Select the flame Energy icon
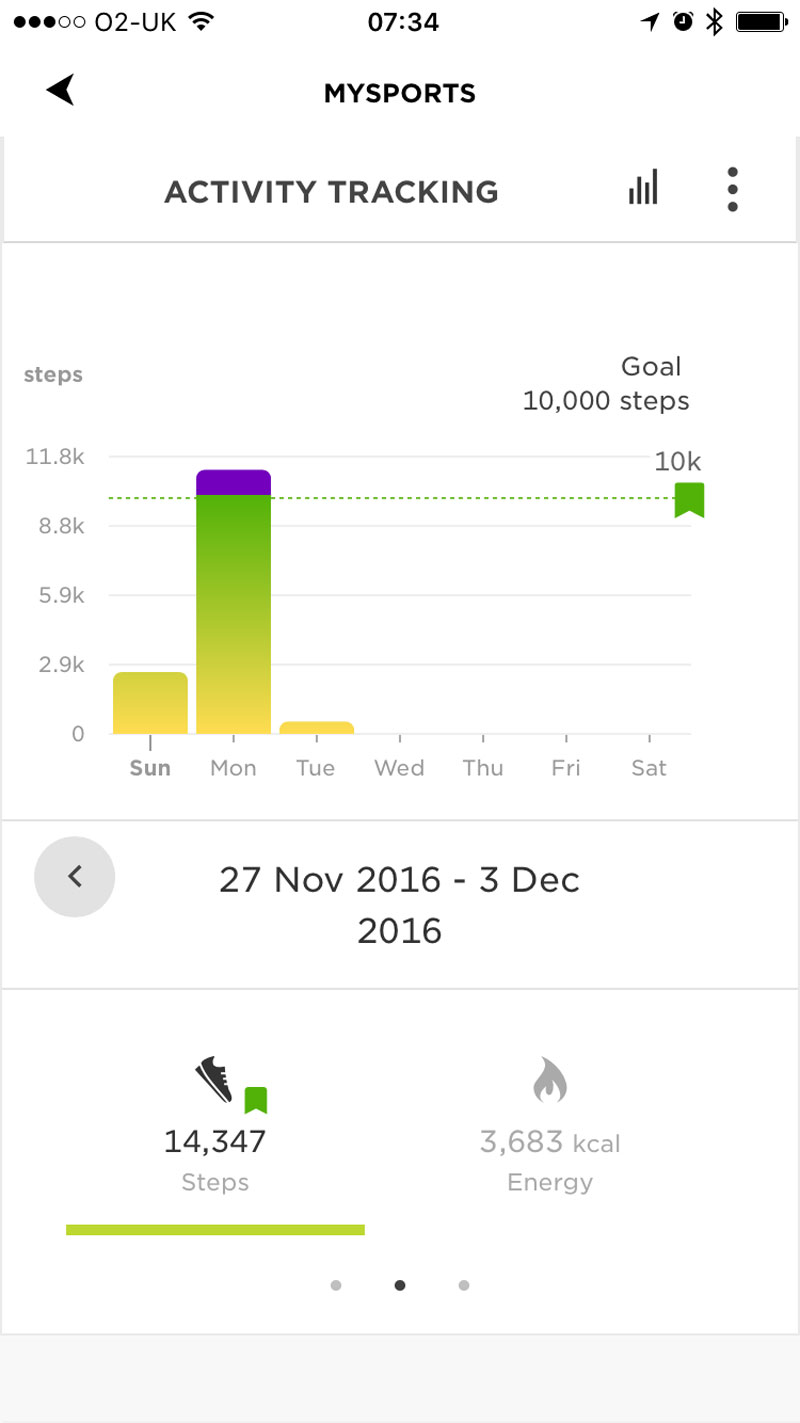Image resolution: width=800 pixels, height=1423 pixels. tap(550, 1081)
